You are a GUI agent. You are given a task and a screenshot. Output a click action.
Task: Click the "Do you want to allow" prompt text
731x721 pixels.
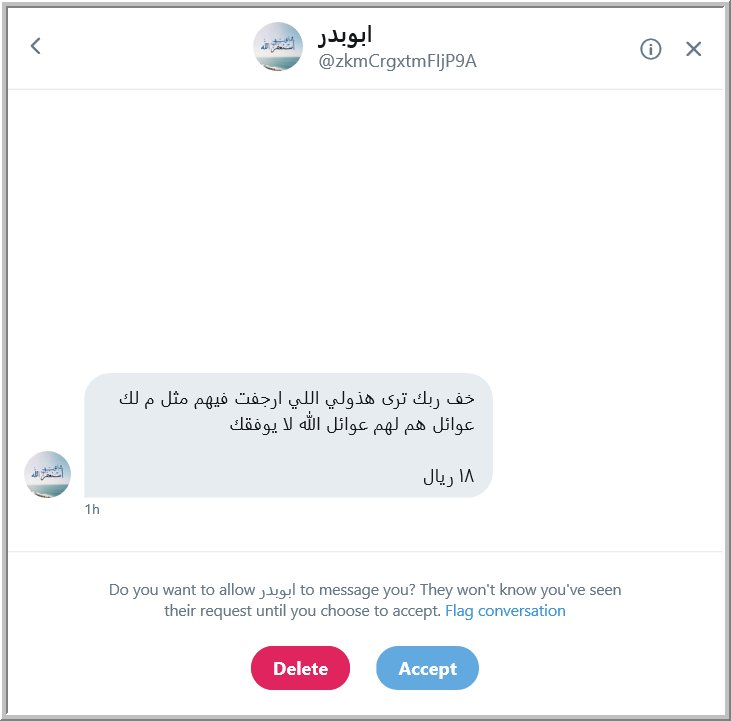(182, 590)
